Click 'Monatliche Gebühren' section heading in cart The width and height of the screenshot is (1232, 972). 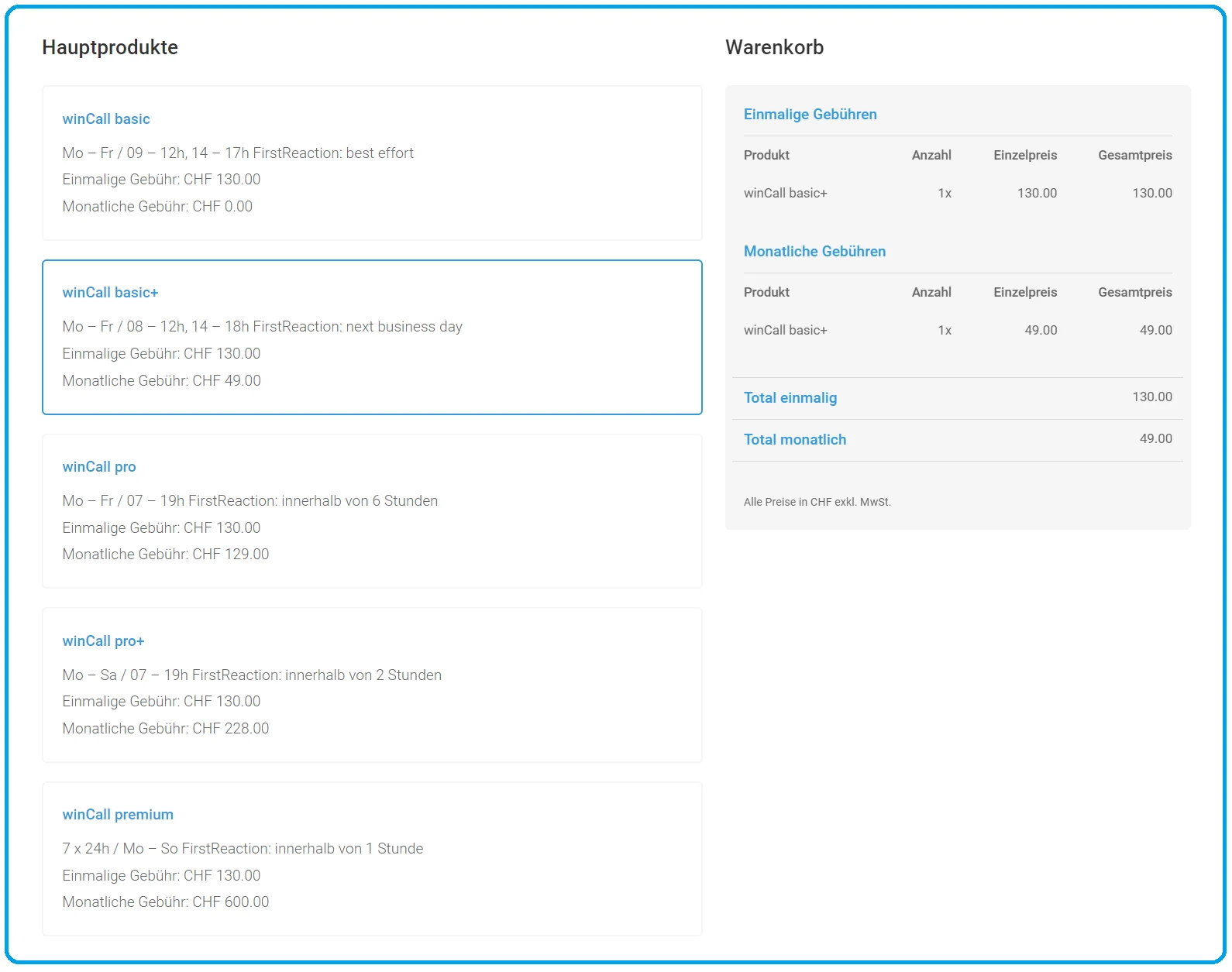tap(815, 252)
